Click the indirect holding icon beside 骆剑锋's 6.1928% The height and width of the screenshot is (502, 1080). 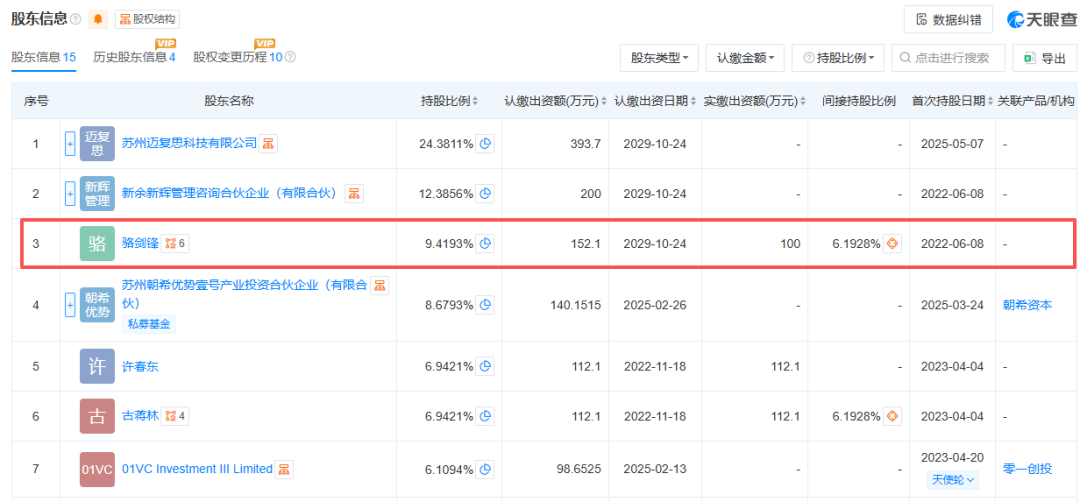click(x=892, y=243)
